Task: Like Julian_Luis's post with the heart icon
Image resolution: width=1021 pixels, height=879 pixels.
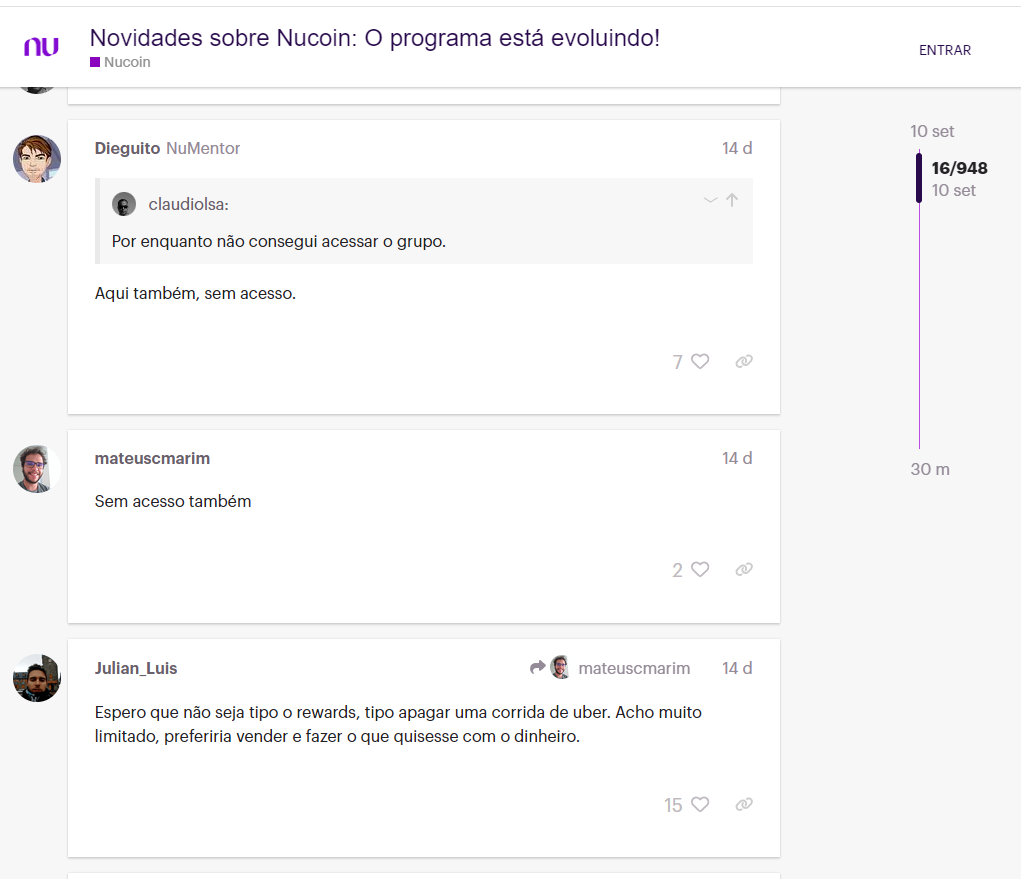Action: tap(700, 805)
